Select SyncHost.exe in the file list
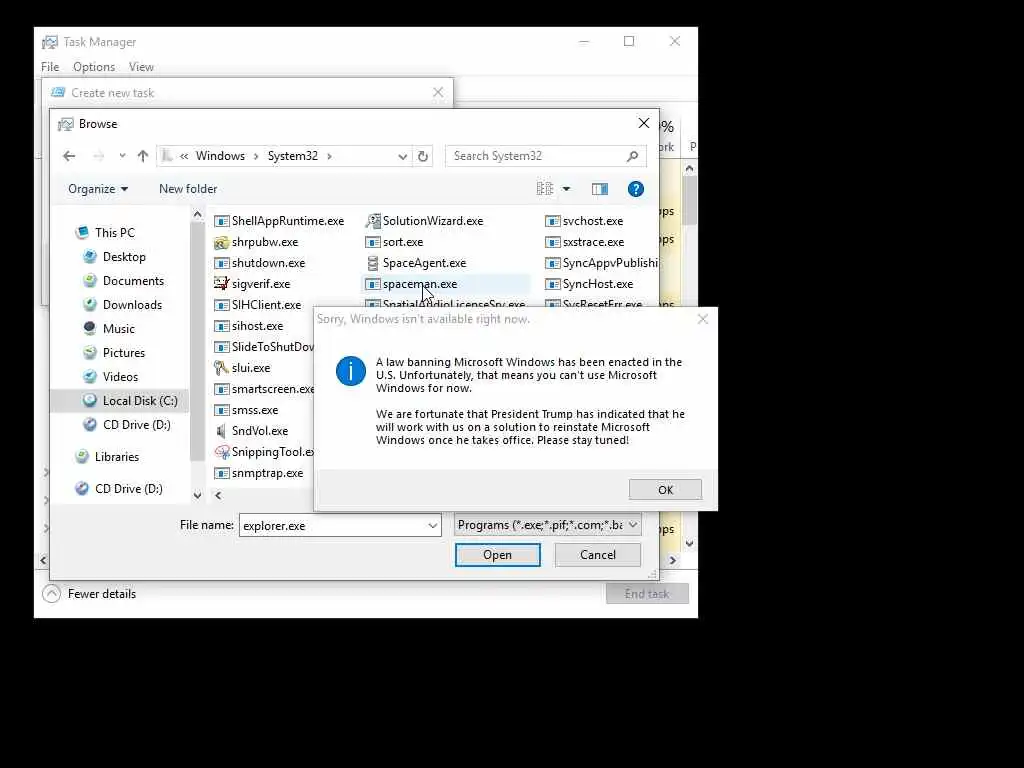1024x768 pixels. (598, 284)
